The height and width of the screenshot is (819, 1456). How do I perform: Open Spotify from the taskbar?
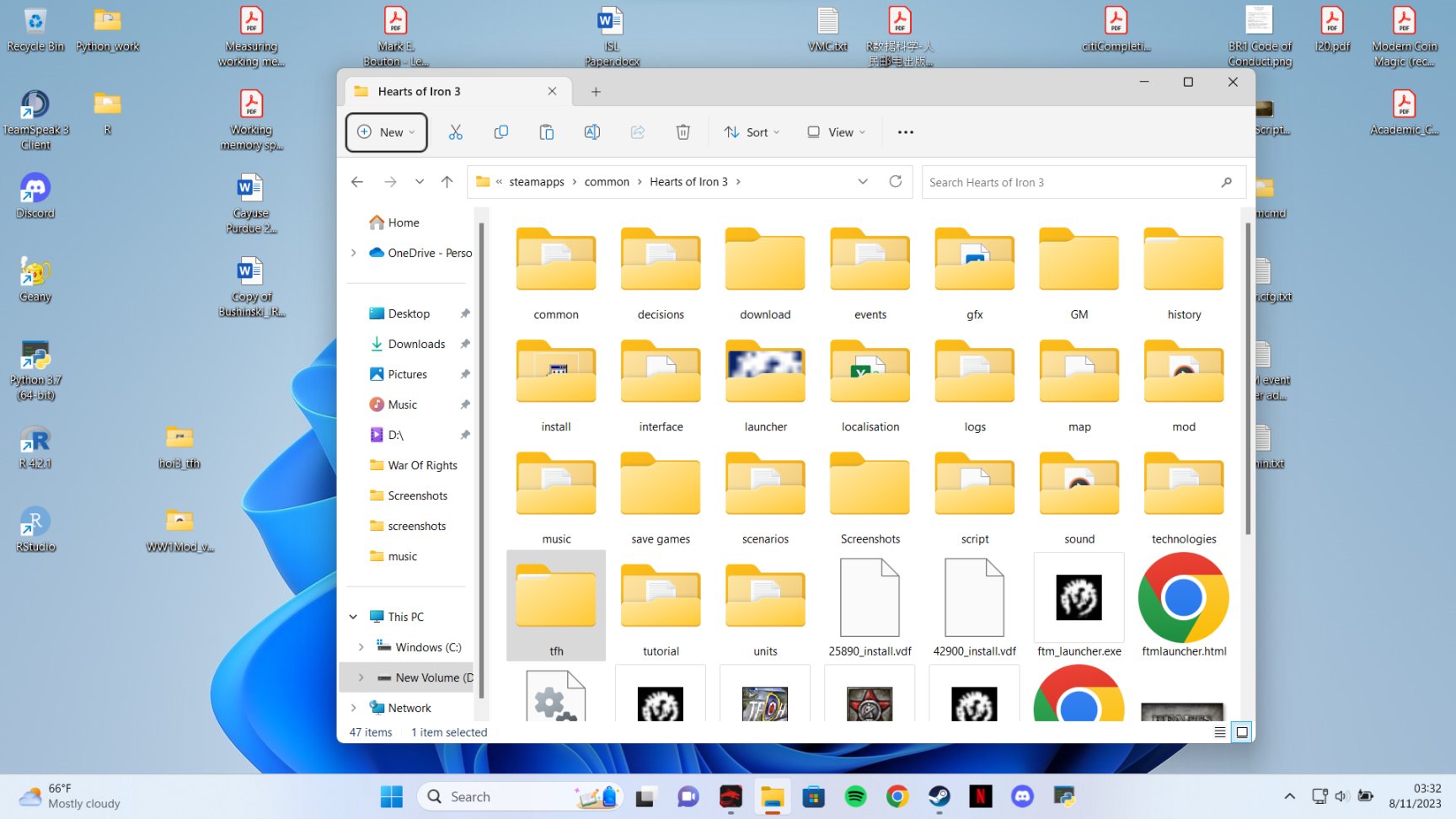pos(855,796)
